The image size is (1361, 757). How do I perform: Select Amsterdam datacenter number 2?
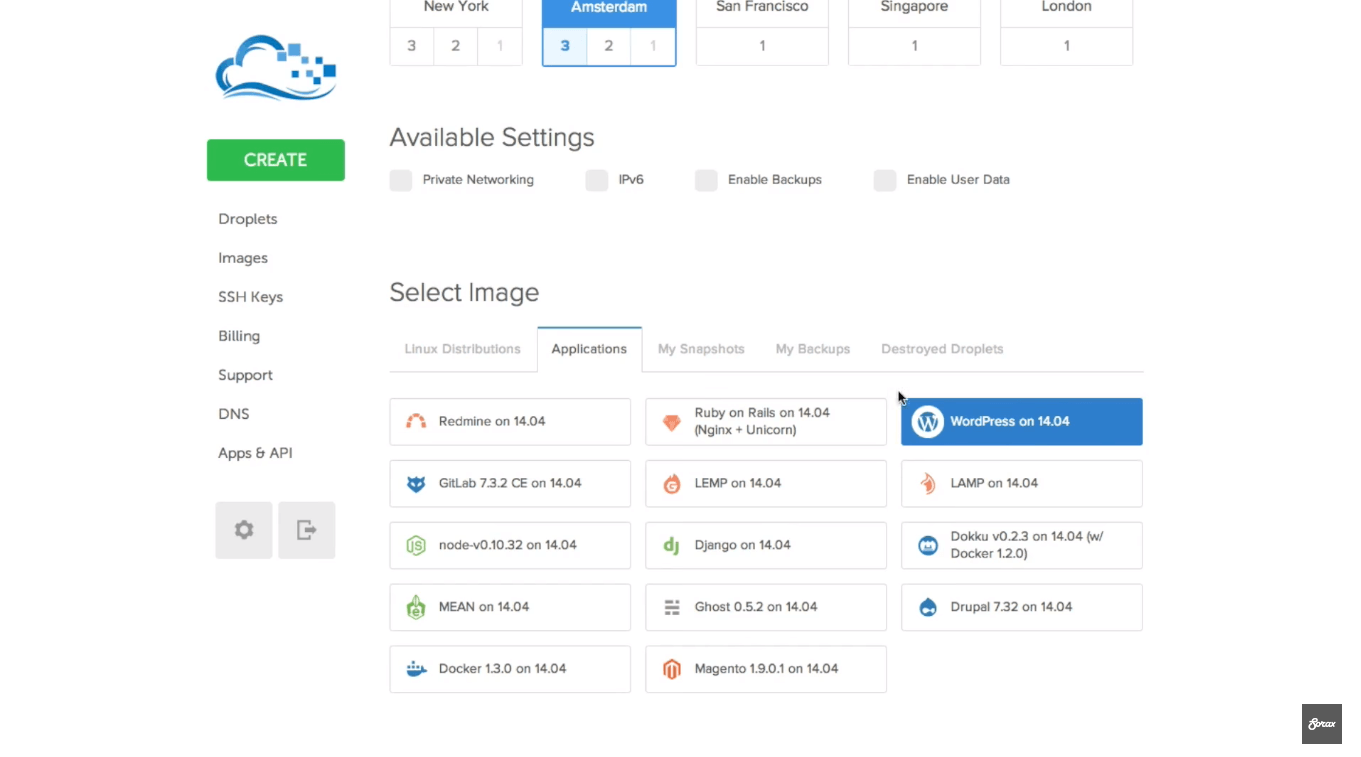point(609,46)
